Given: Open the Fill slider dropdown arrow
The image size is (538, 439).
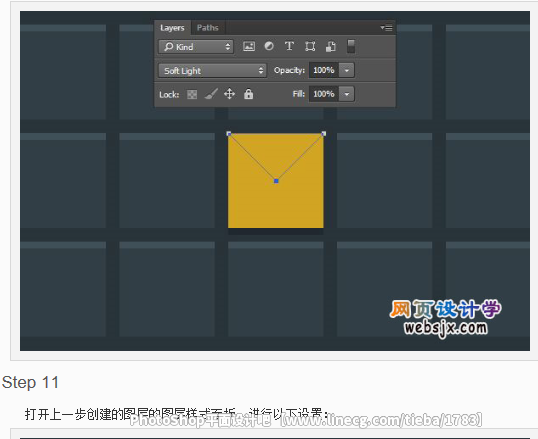Looking at the screenshot, I should click(x=347, y=94).
